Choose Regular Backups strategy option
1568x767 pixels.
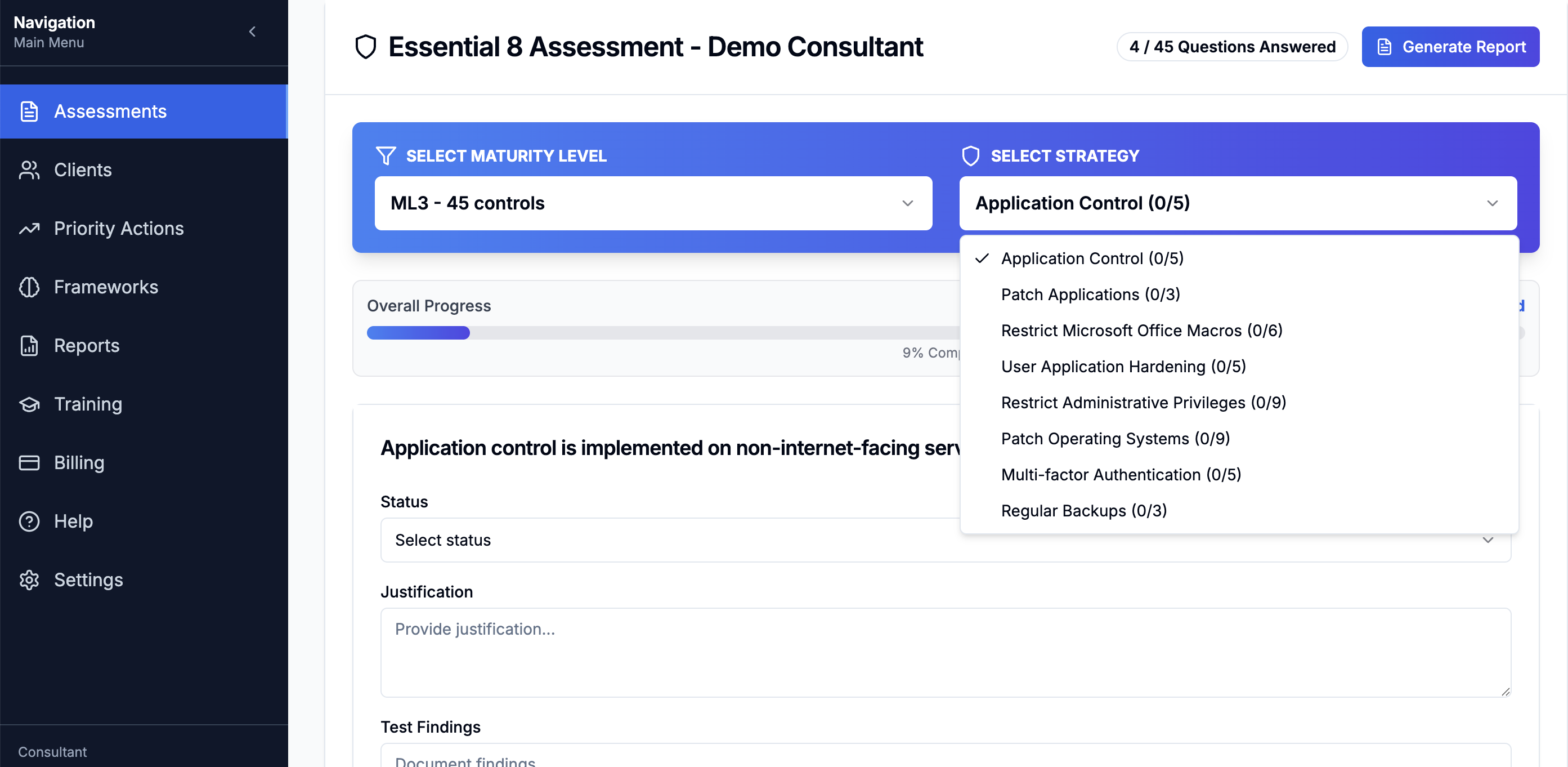tap(1083, 511)
